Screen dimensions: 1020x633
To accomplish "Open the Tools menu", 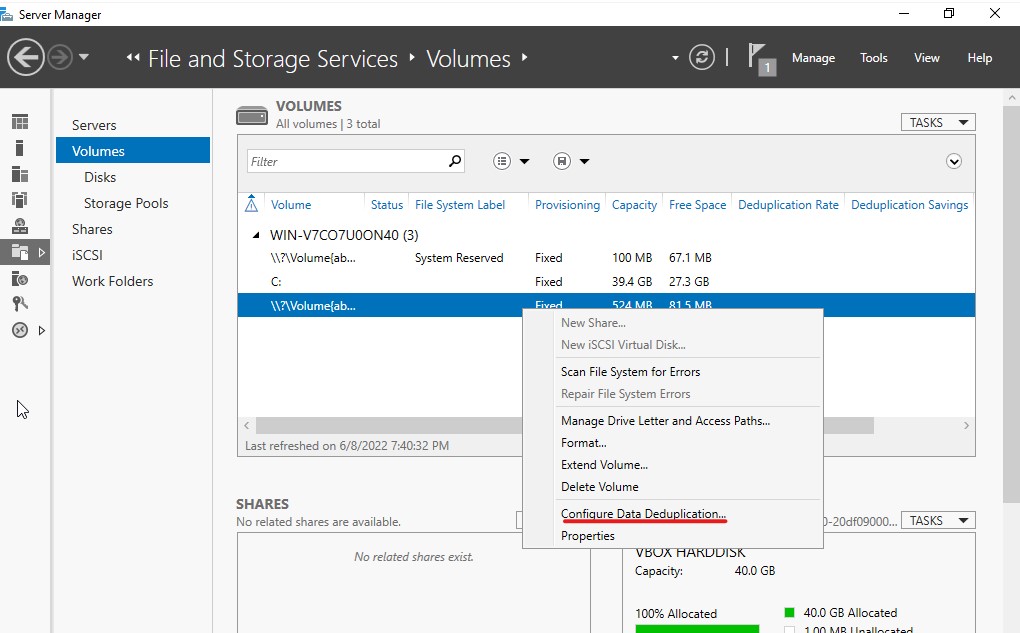I will 874,58.
